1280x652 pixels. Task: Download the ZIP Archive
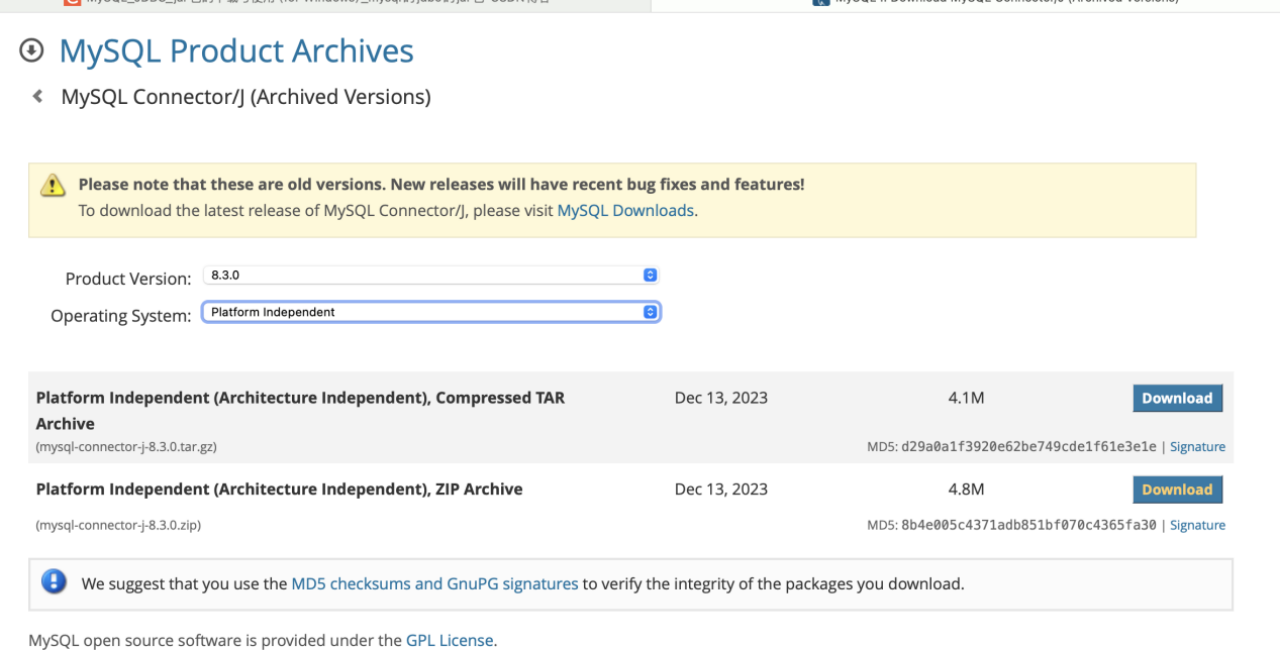point(1177,490)
